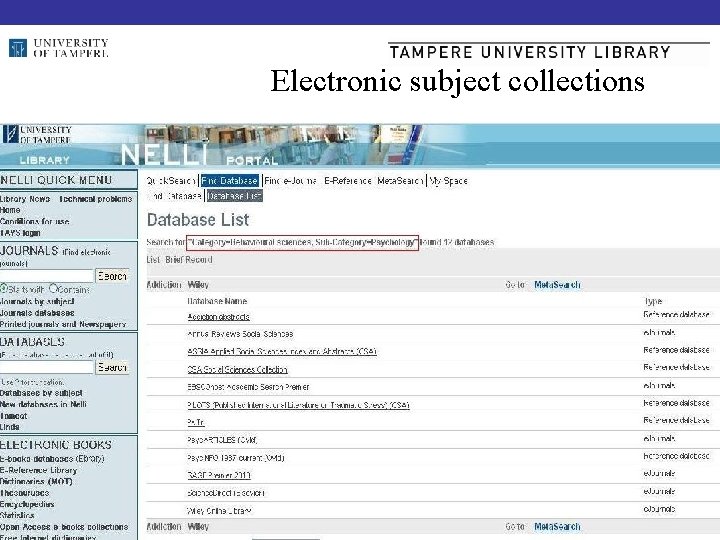This screenshot has width=720, height=540.
Task: Open Statistics link in sidebar
Action: tap(17, 515)
